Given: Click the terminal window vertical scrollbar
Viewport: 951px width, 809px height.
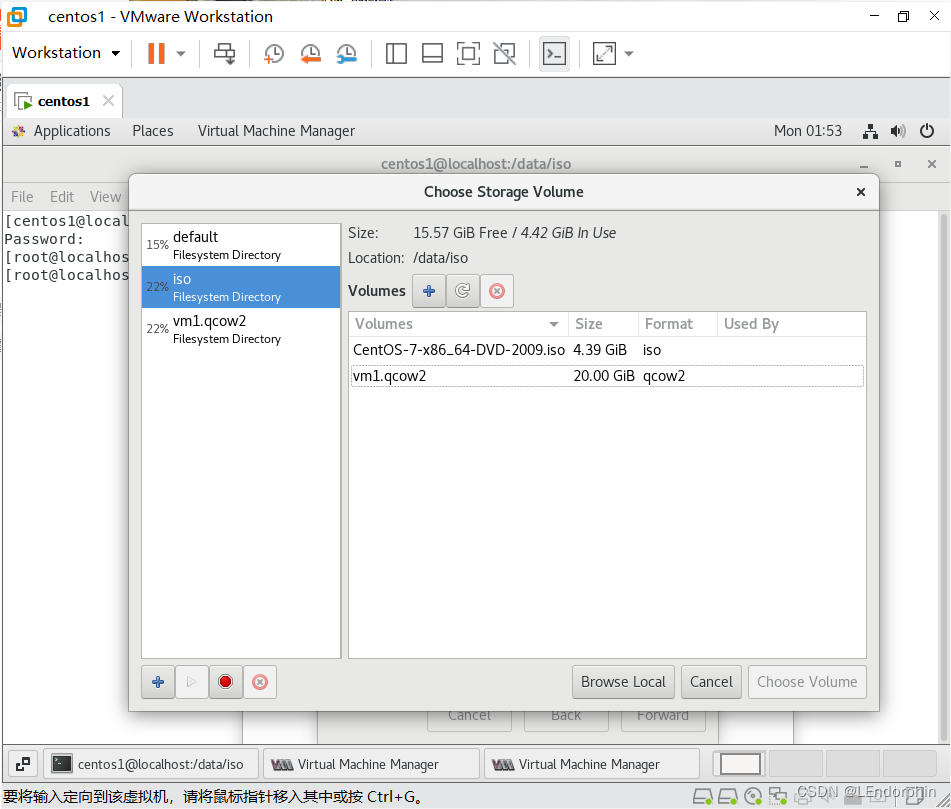Looking at the screenshot, I should [943, 477].
